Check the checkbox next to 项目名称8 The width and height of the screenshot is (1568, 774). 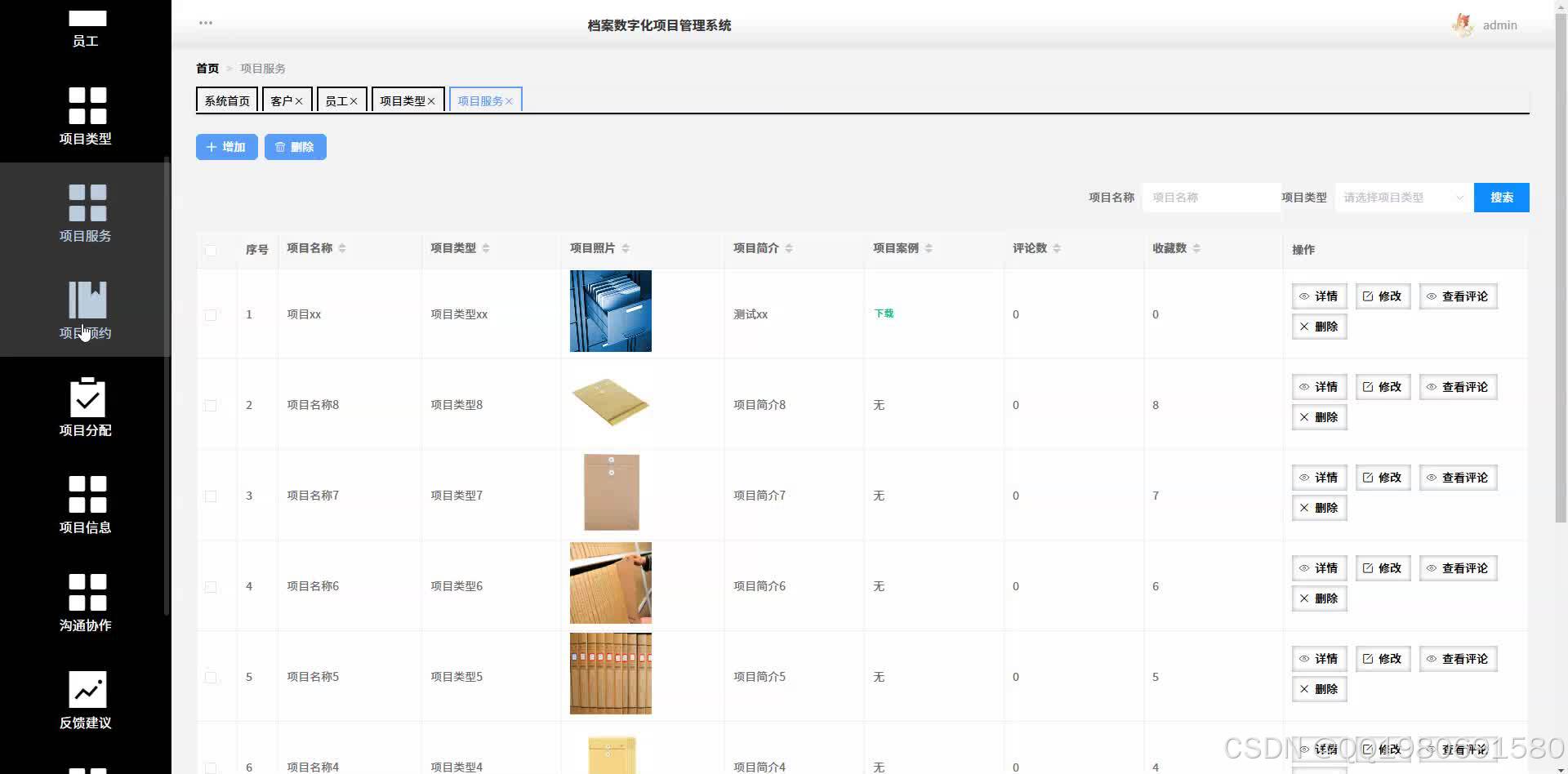point(211,405)
